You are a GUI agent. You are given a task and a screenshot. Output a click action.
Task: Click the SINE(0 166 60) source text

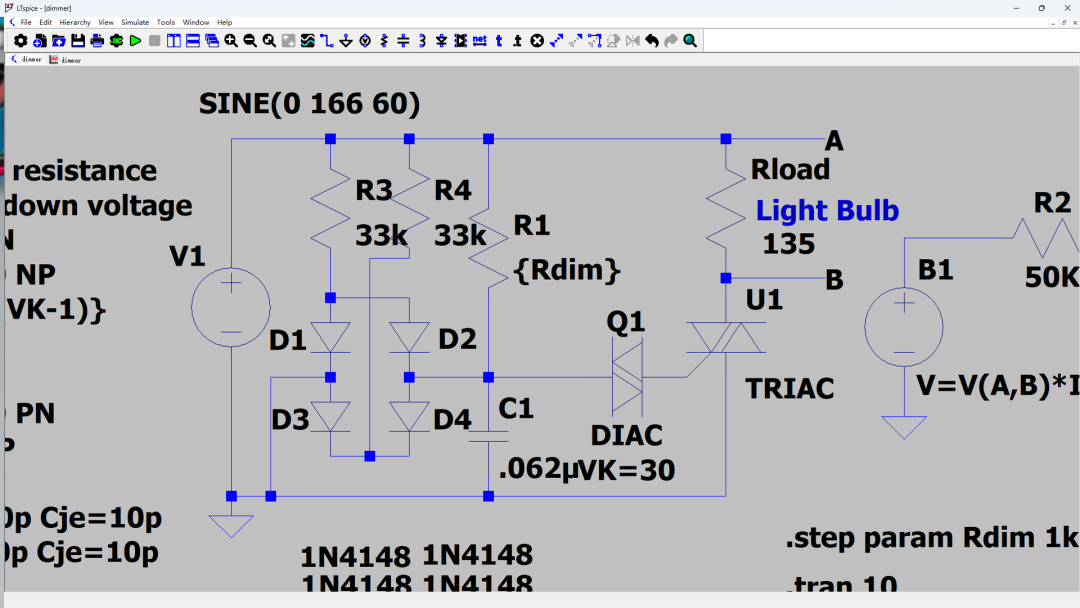[x=309, y=104]
